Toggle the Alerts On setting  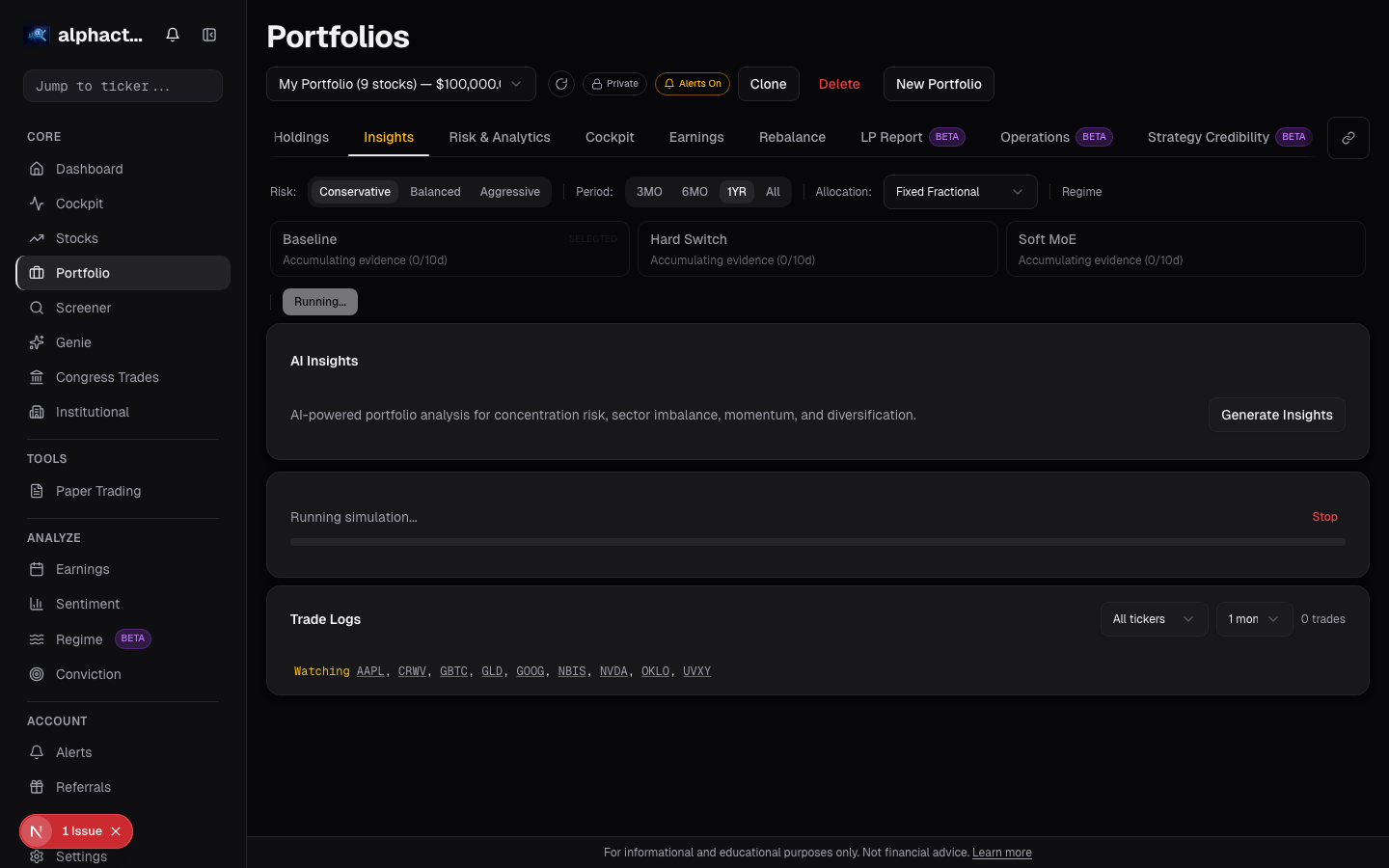click(693, 84)
